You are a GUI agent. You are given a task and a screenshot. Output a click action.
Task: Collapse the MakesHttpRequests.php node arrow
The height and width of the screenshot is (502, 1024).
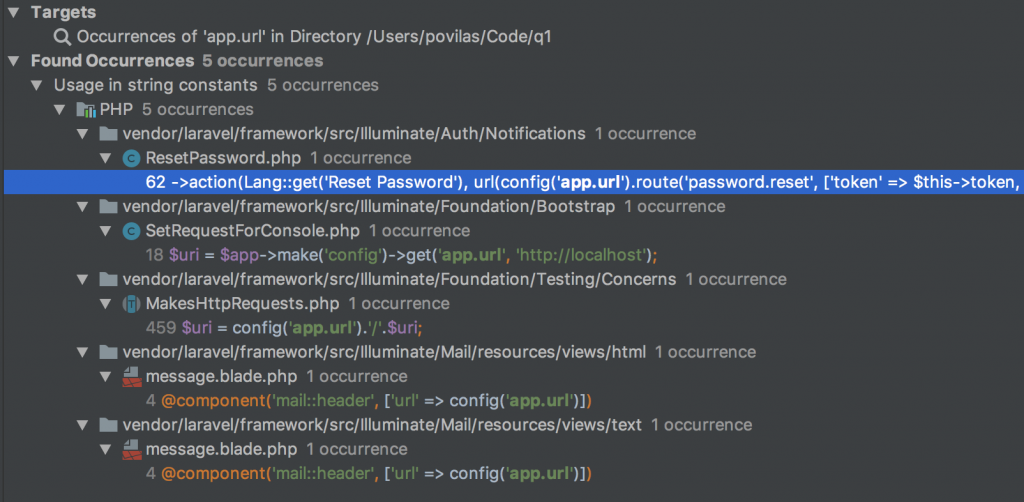click(x=106, y=304)
